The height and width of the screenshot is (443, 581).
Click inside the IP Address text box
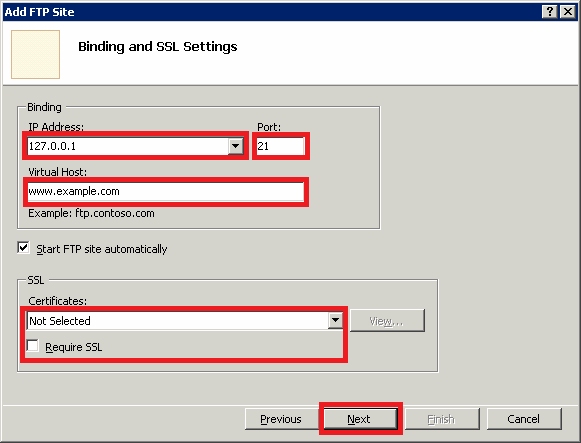tap(128, 146)
